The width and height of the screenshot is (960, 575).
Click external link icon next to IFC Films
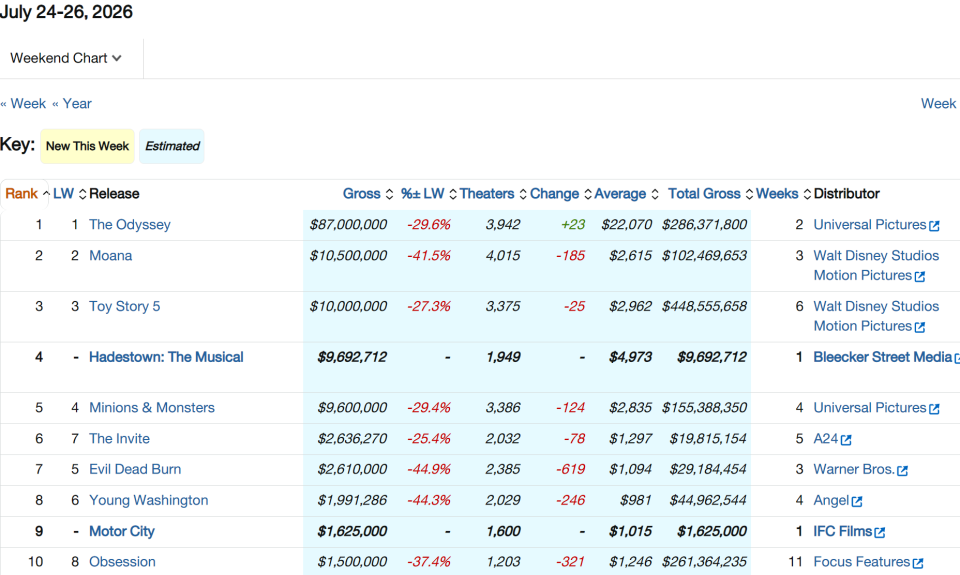(879, 532)
